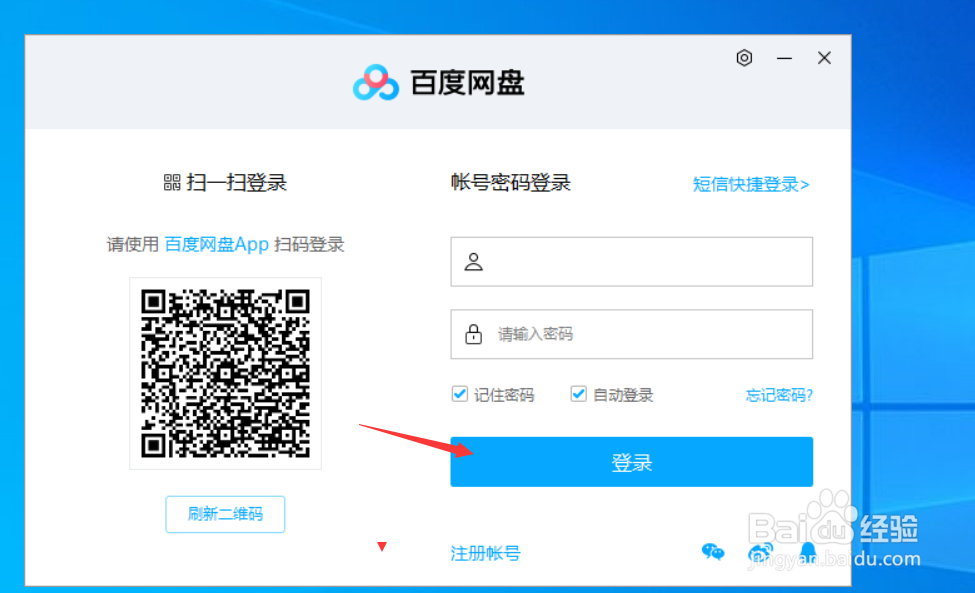Screen dimensions: 975x593
Task: Click the 注册帐号 link
Action: [x=485, y=553]
